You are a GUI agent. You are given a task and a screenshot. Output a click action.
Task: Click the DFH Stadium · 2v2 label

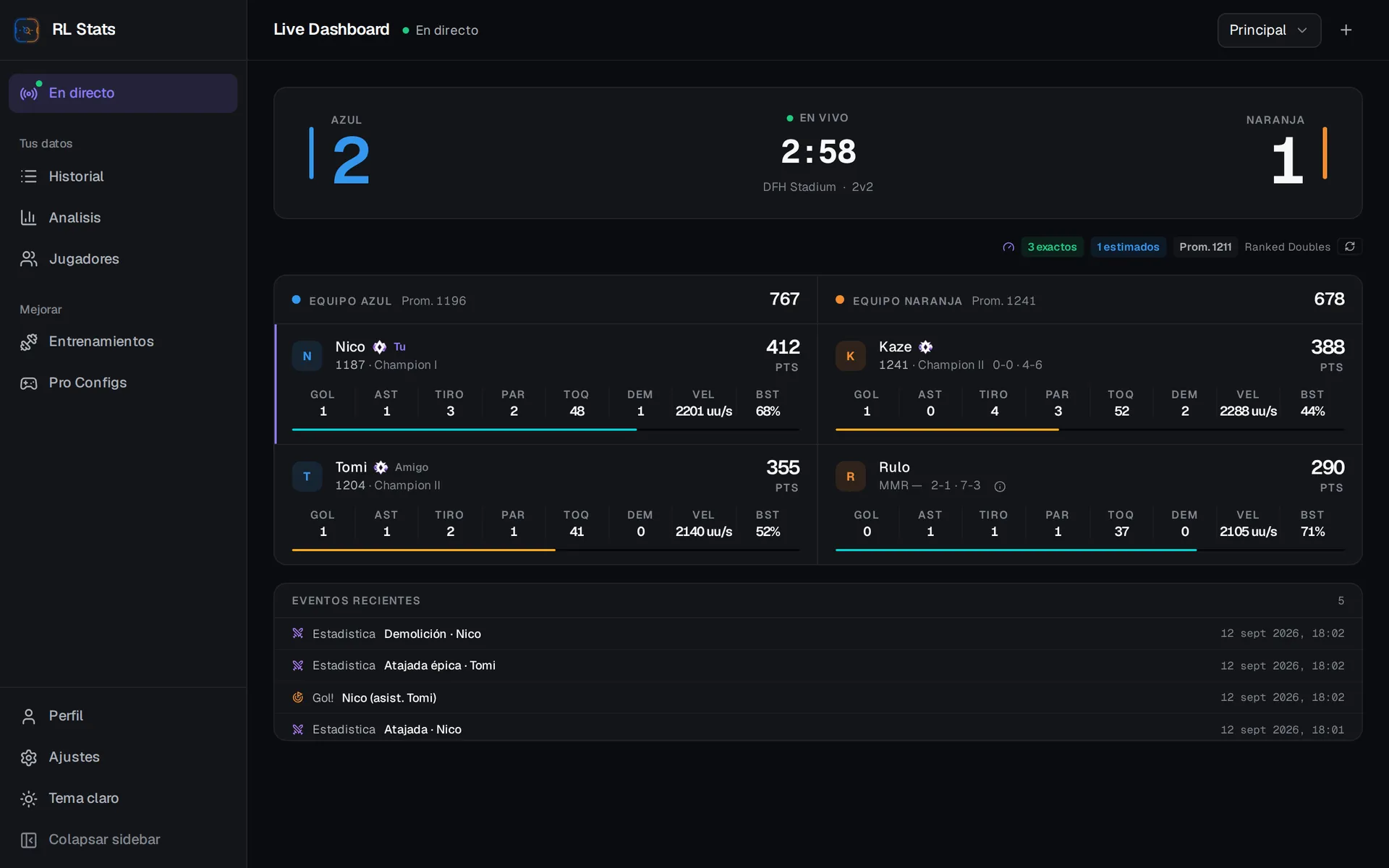817,187
